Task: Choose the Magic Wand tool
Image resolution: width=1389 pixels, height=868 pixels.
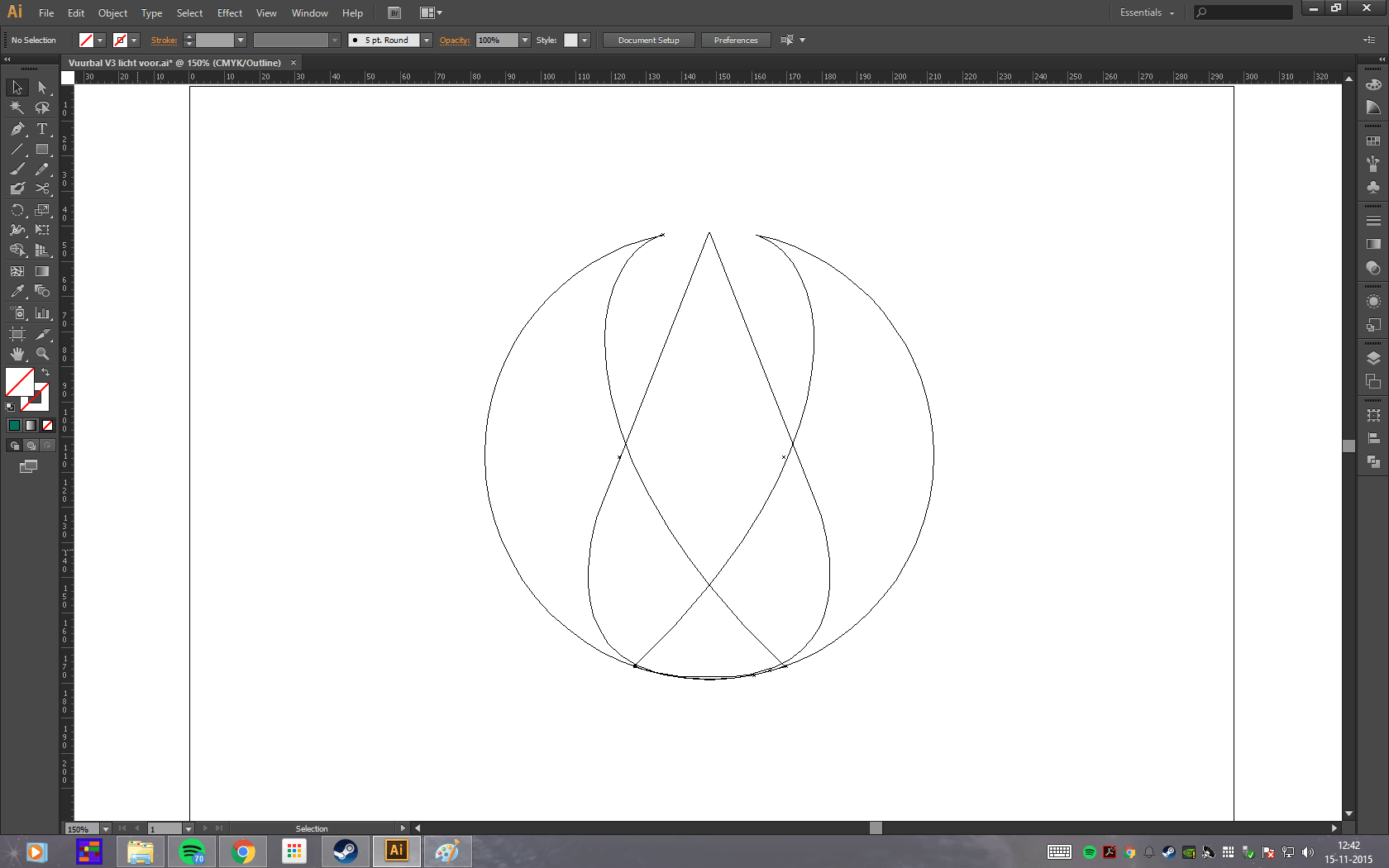Action: click(x=17, y=107)
